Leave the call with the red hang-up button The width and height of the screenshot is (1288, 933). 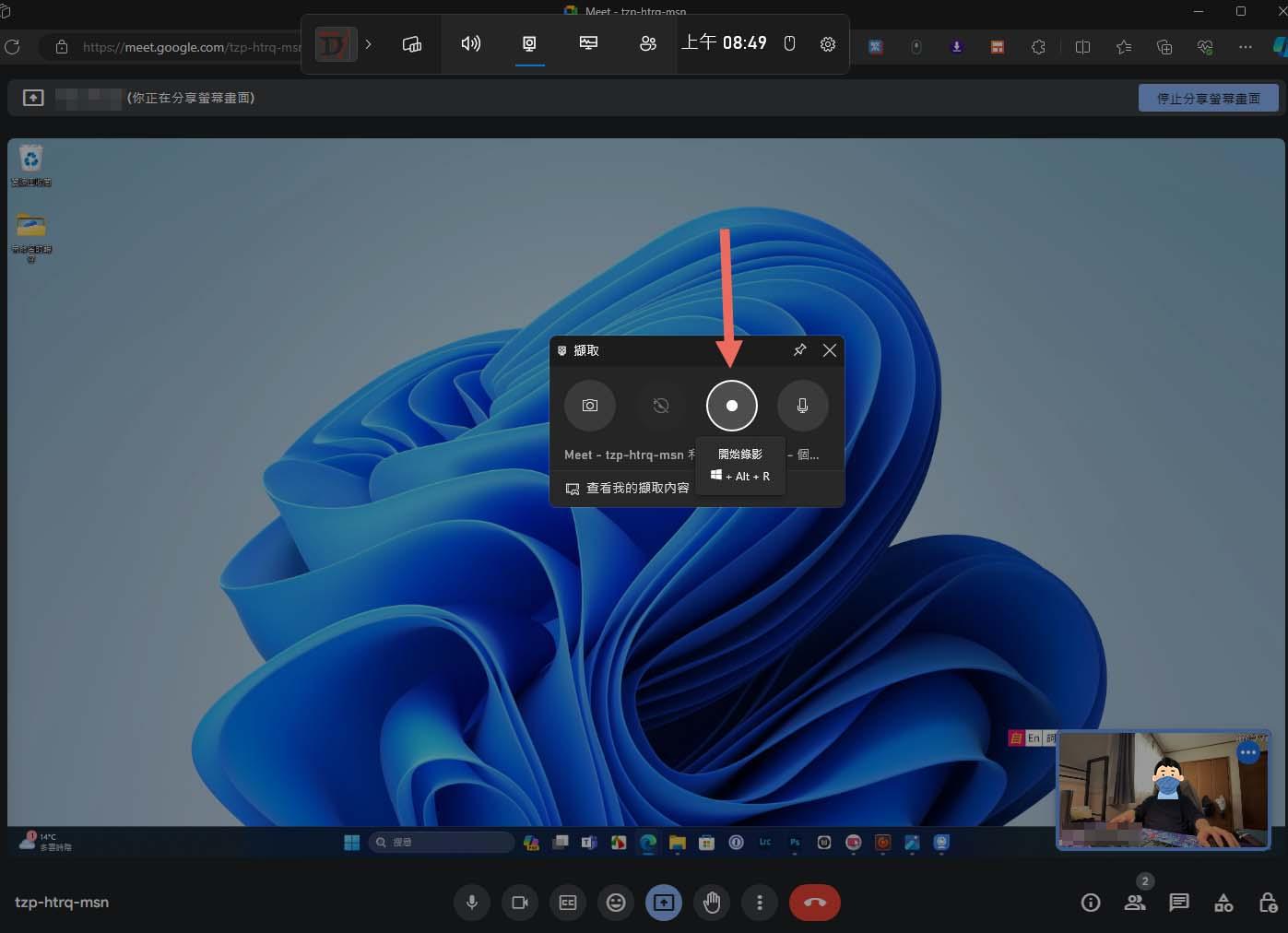(814, 903)
